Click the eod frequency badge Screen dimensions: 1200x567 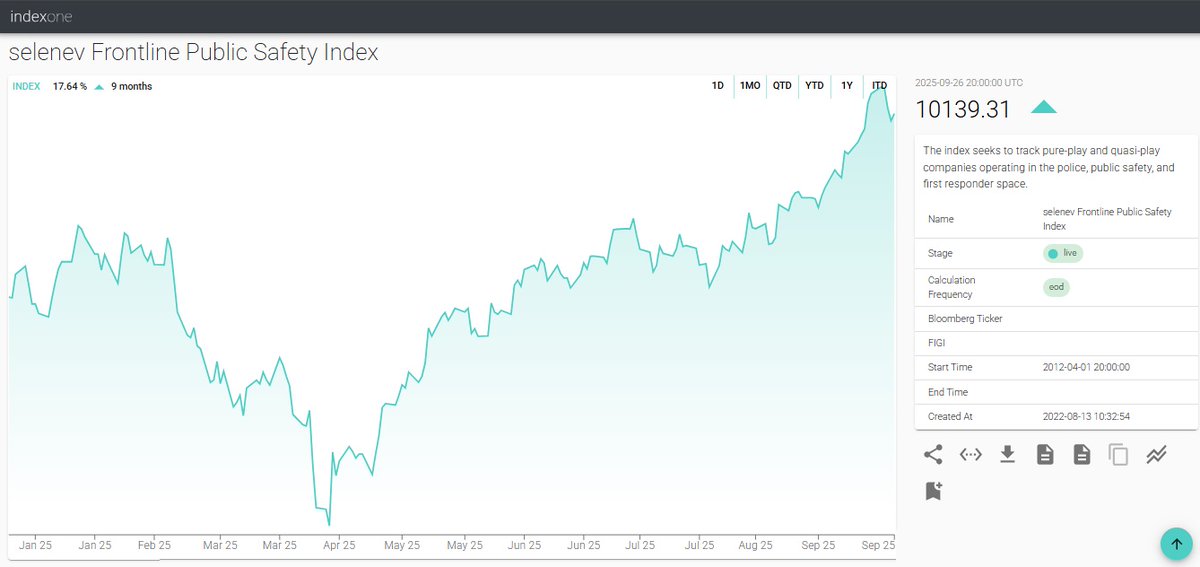click(x=1056, y=287)
